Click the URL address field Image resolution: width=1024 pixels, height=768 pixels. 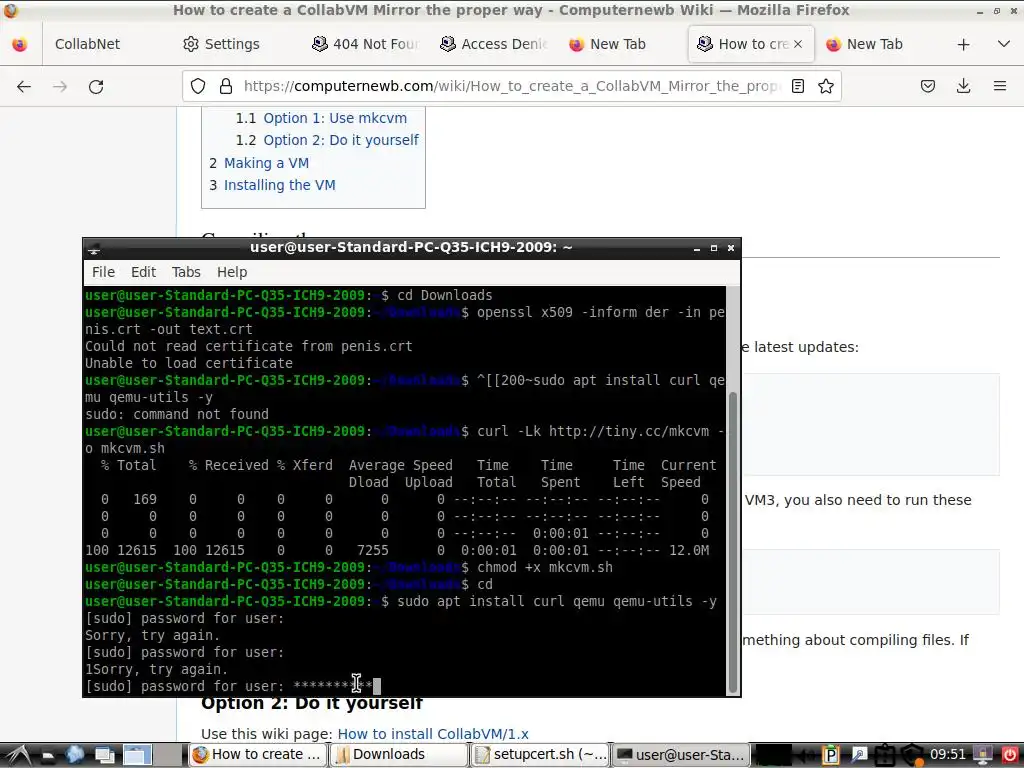(x=511, y=86)
